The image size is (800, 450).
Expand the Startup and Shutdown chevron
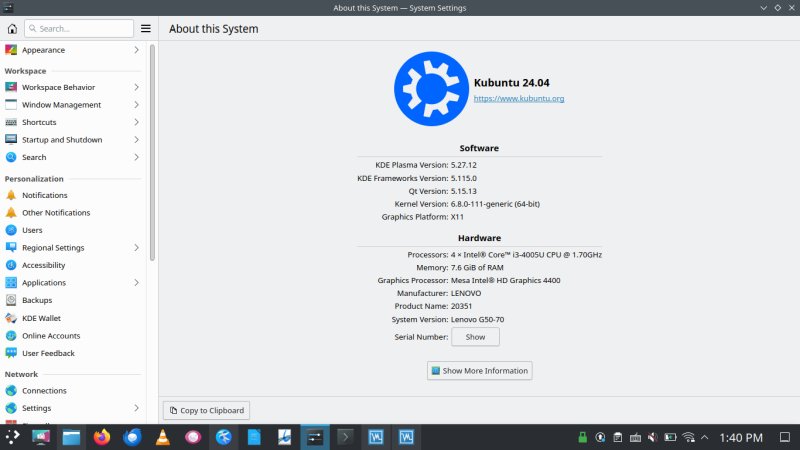tap(136, 140)
